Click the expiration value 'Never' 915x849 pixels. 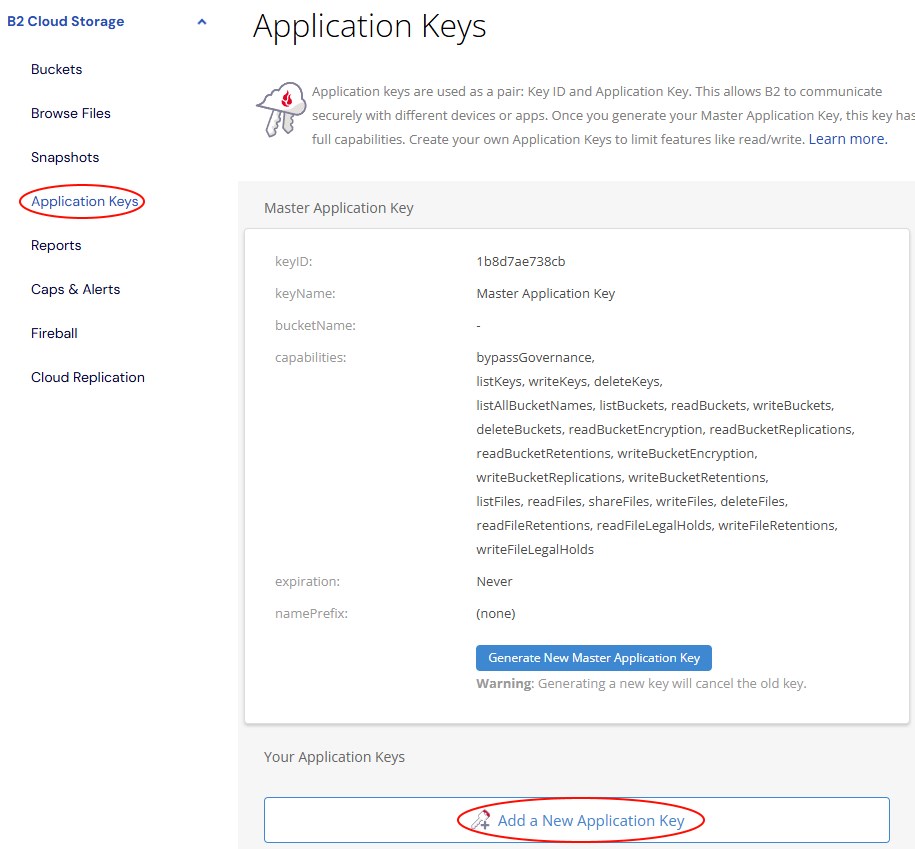[494, 582]
